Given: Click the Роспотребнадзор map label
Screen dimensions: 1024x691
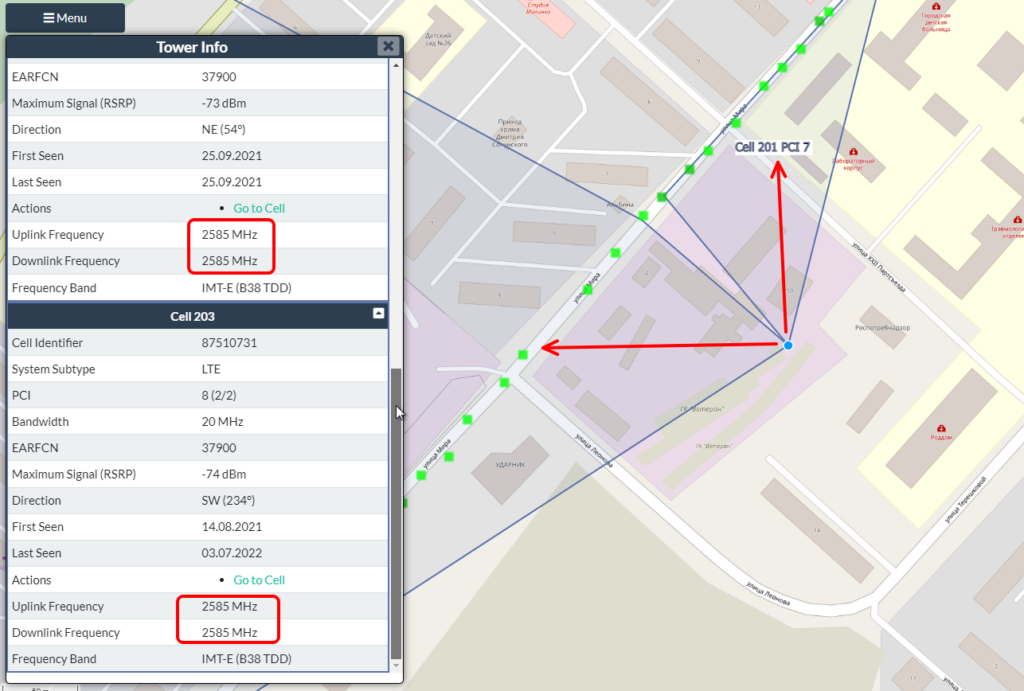Looking at the screenshot, I should click(x=883, y=328).
